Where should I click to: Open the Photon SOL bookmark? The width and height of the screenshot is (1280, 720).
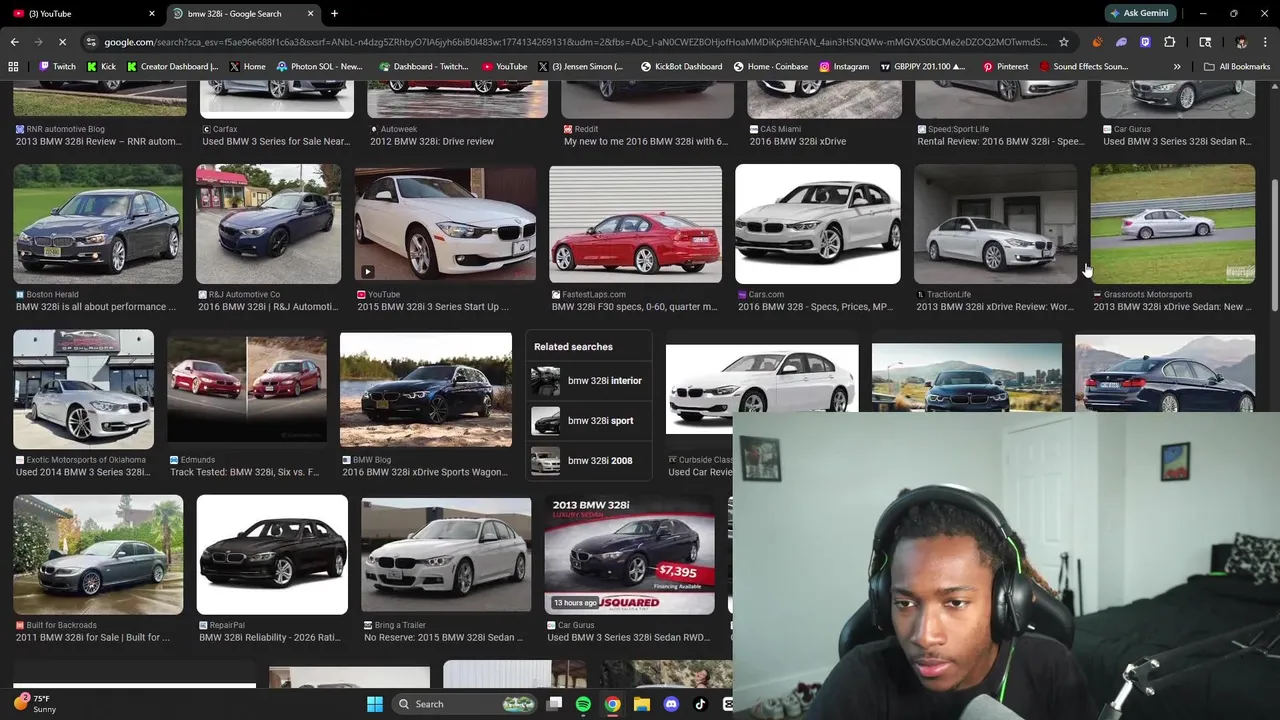320,67
